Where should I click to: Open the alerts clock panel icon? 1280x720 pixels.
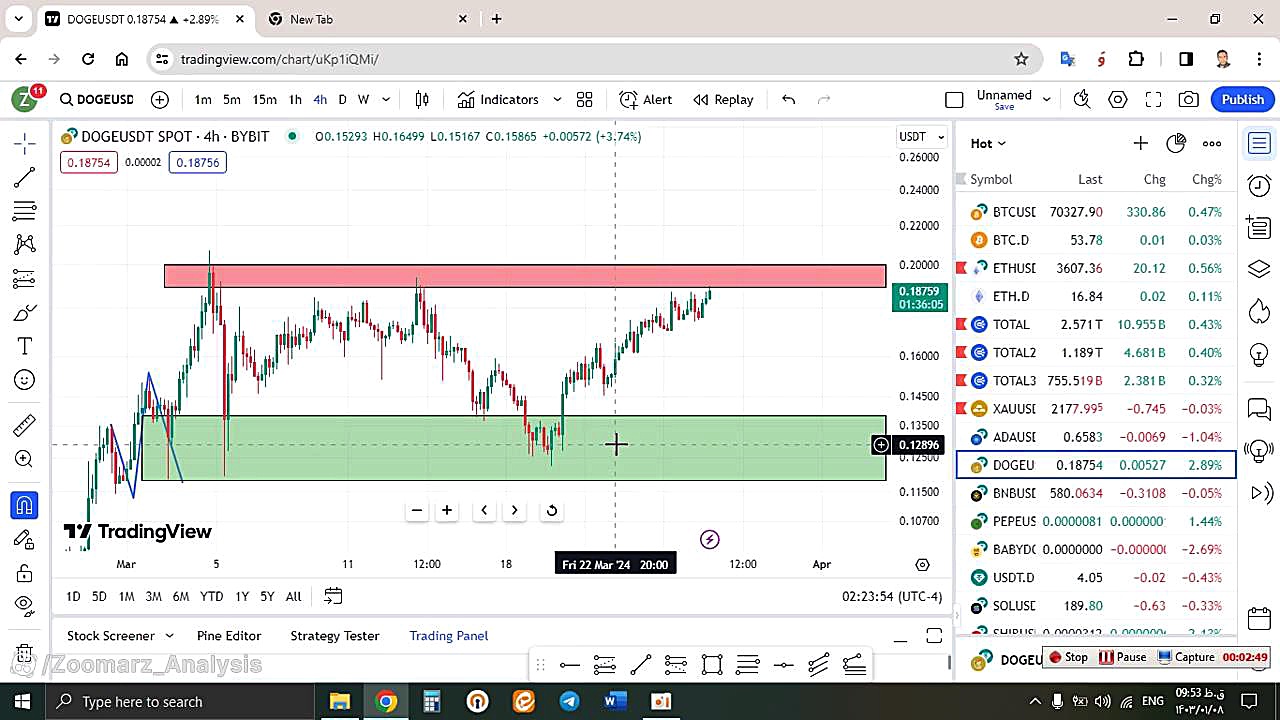(1259, 186)
